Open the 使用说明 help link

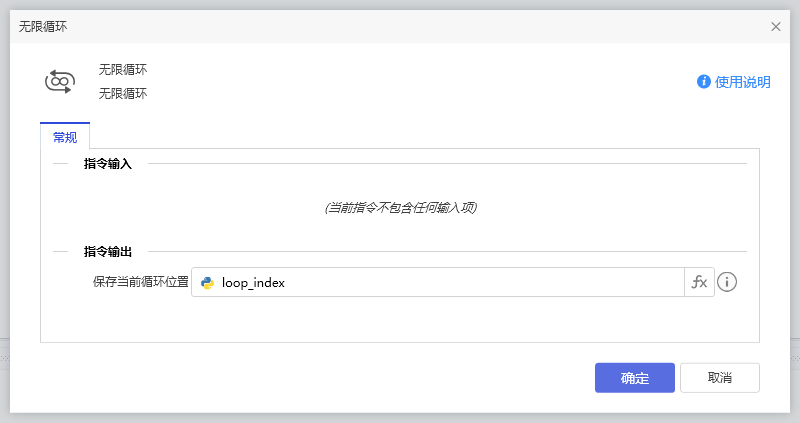click(x=742, y=82)
